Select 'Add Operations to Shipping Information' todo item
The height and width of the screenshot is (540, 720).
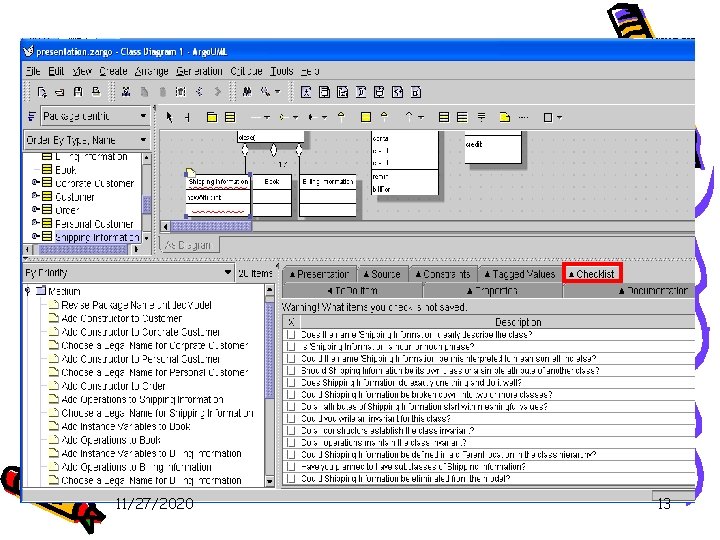[x=142, y=399]
